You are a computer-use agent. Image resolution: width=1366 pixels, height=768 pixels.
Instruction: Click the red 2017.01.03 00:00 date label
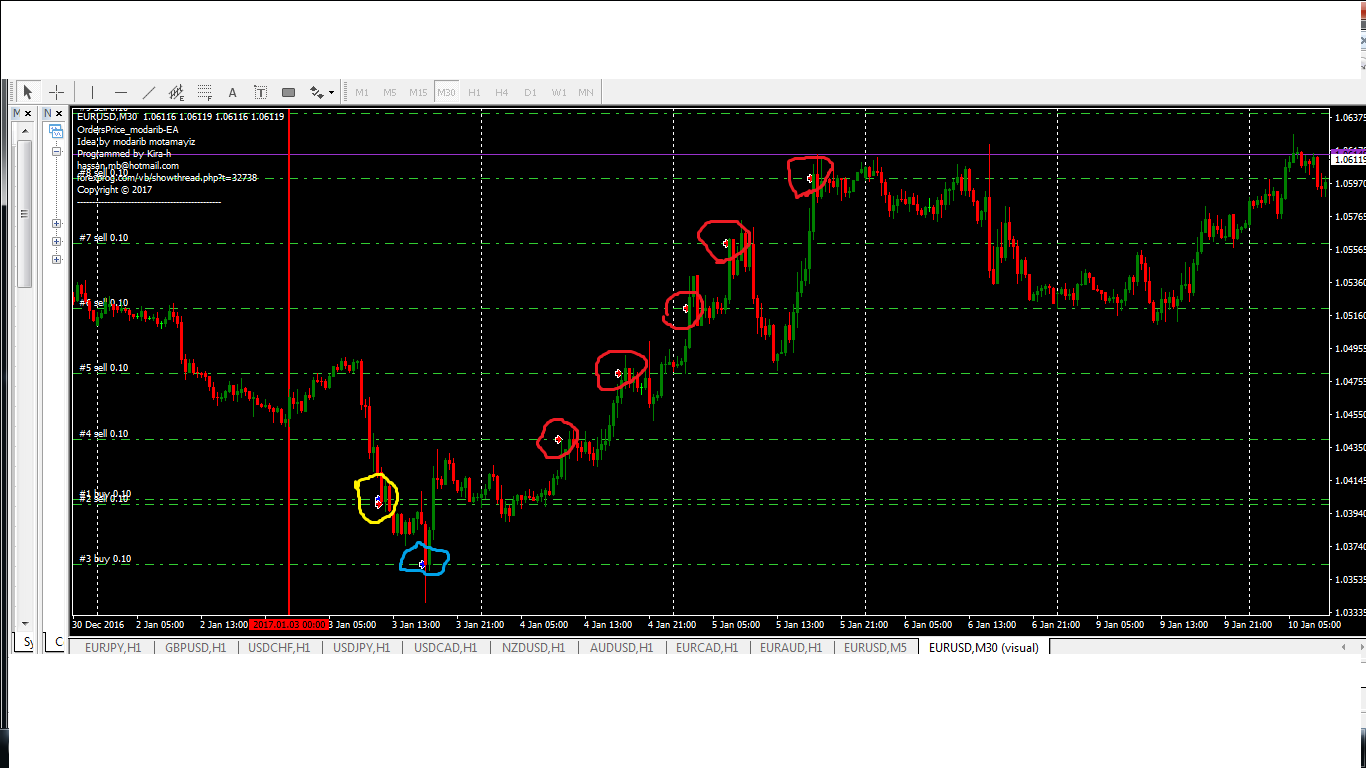pos(289,624)
